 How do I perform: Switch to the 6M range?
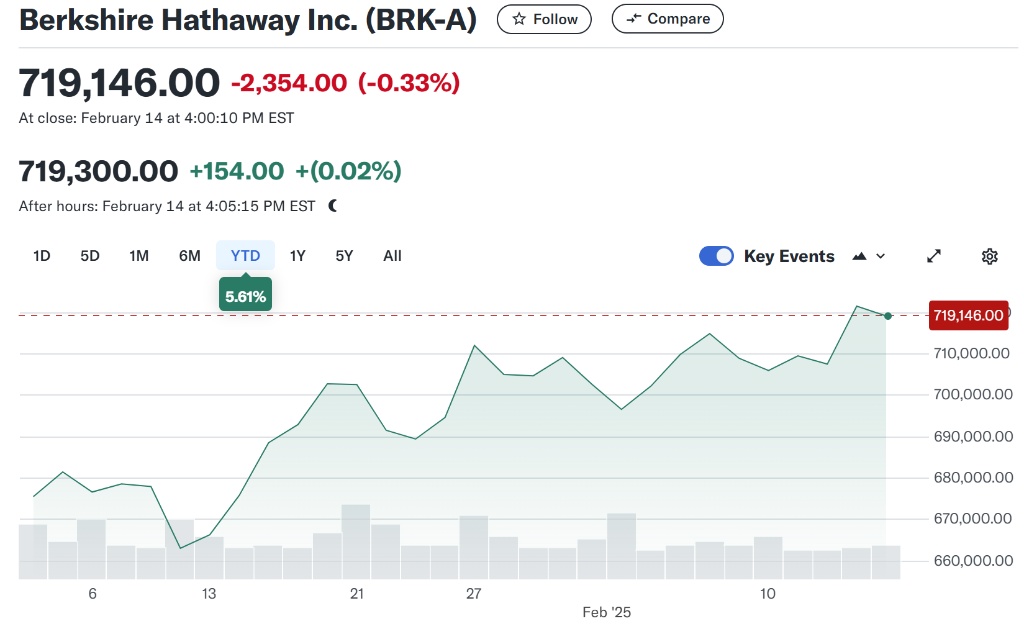pyautogui.click(x=190, y=256)
